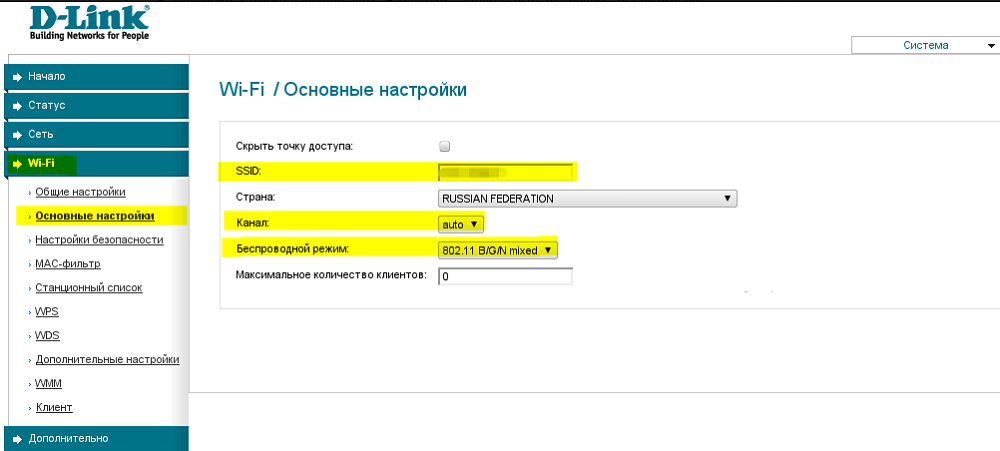1000x451 pixels.
Task: Click the D-Link logo
Action: 89,23
